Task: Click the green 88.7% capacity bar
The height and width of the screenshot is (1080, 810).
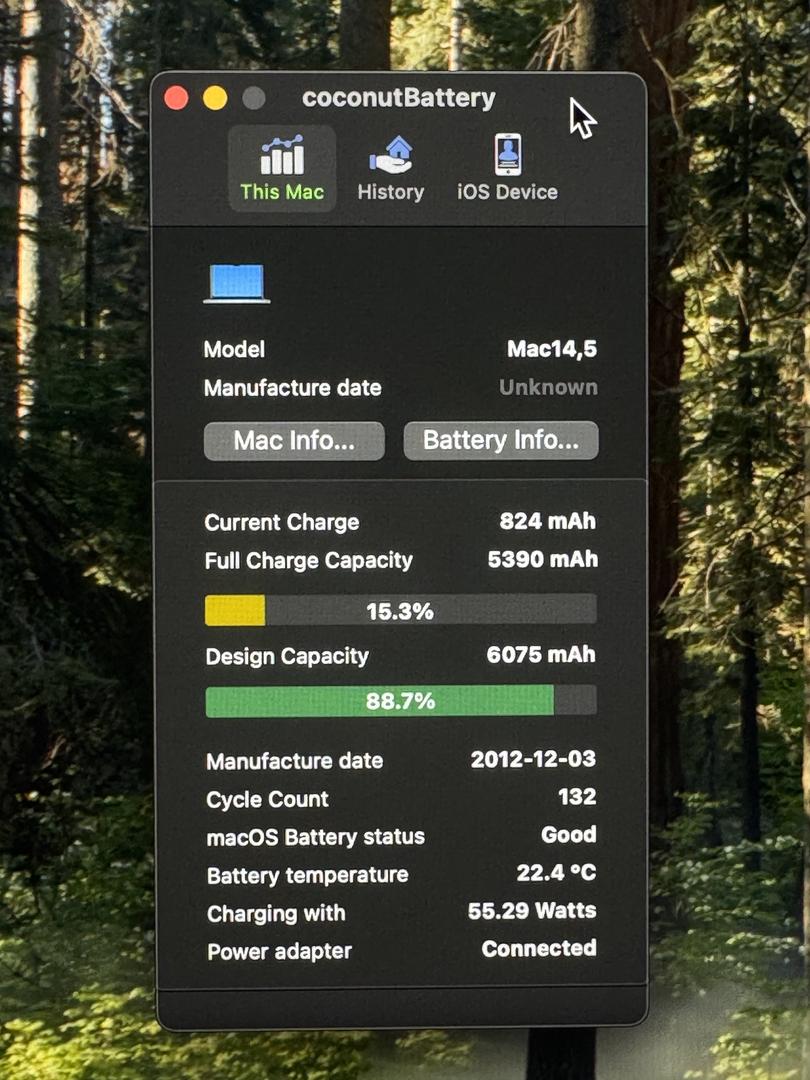Action: [401, 700]
